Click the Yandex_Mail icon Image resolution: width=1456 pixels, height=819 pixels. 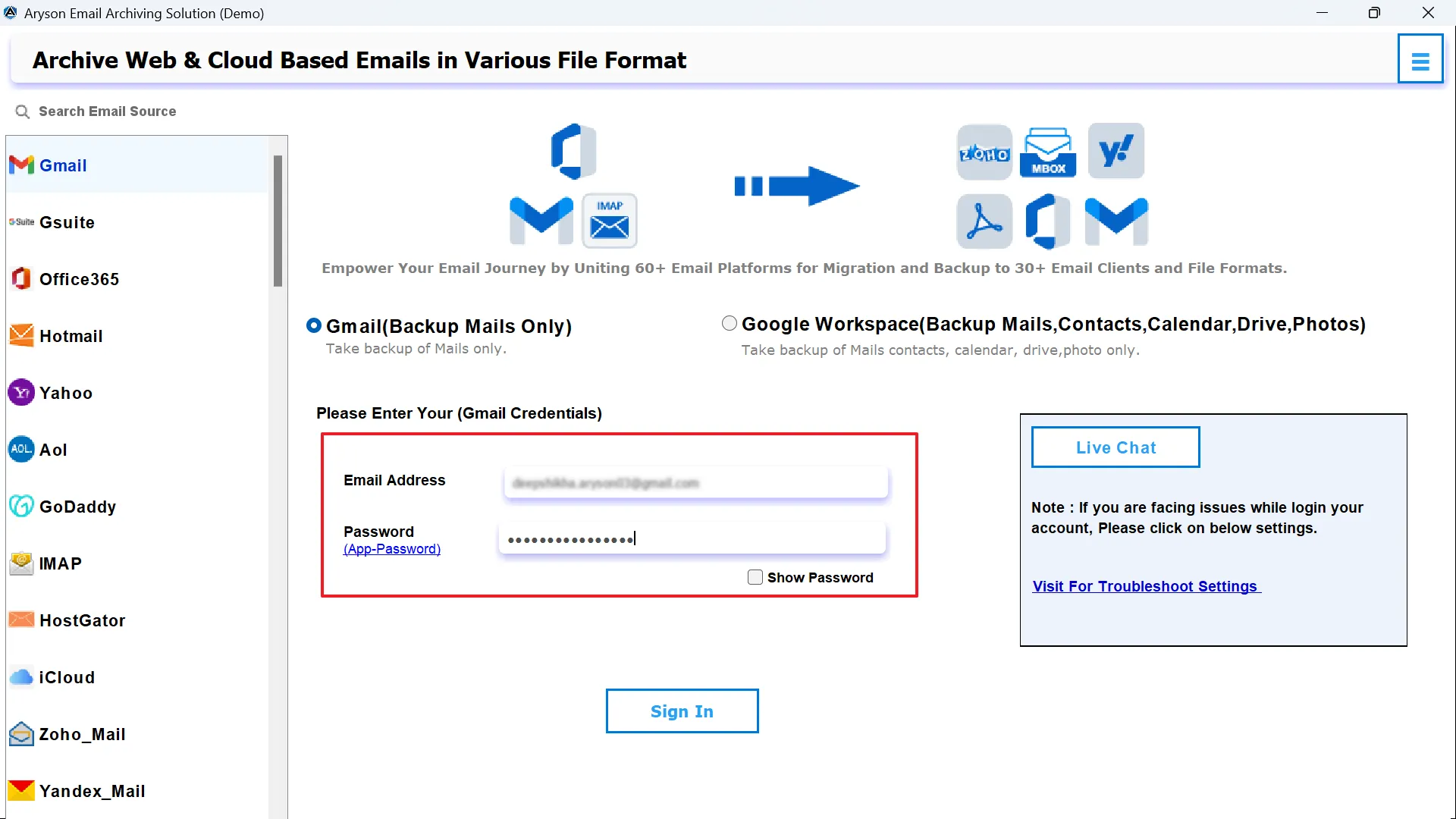click(21, 790)
